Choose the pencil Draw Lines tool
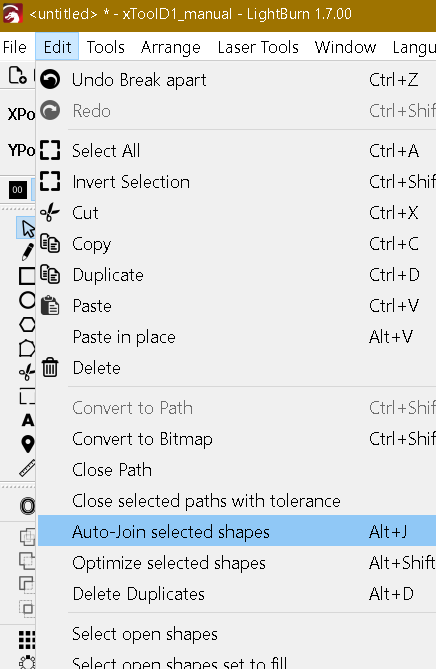Viewport: 436px width, 669px height. pos(27,252)
